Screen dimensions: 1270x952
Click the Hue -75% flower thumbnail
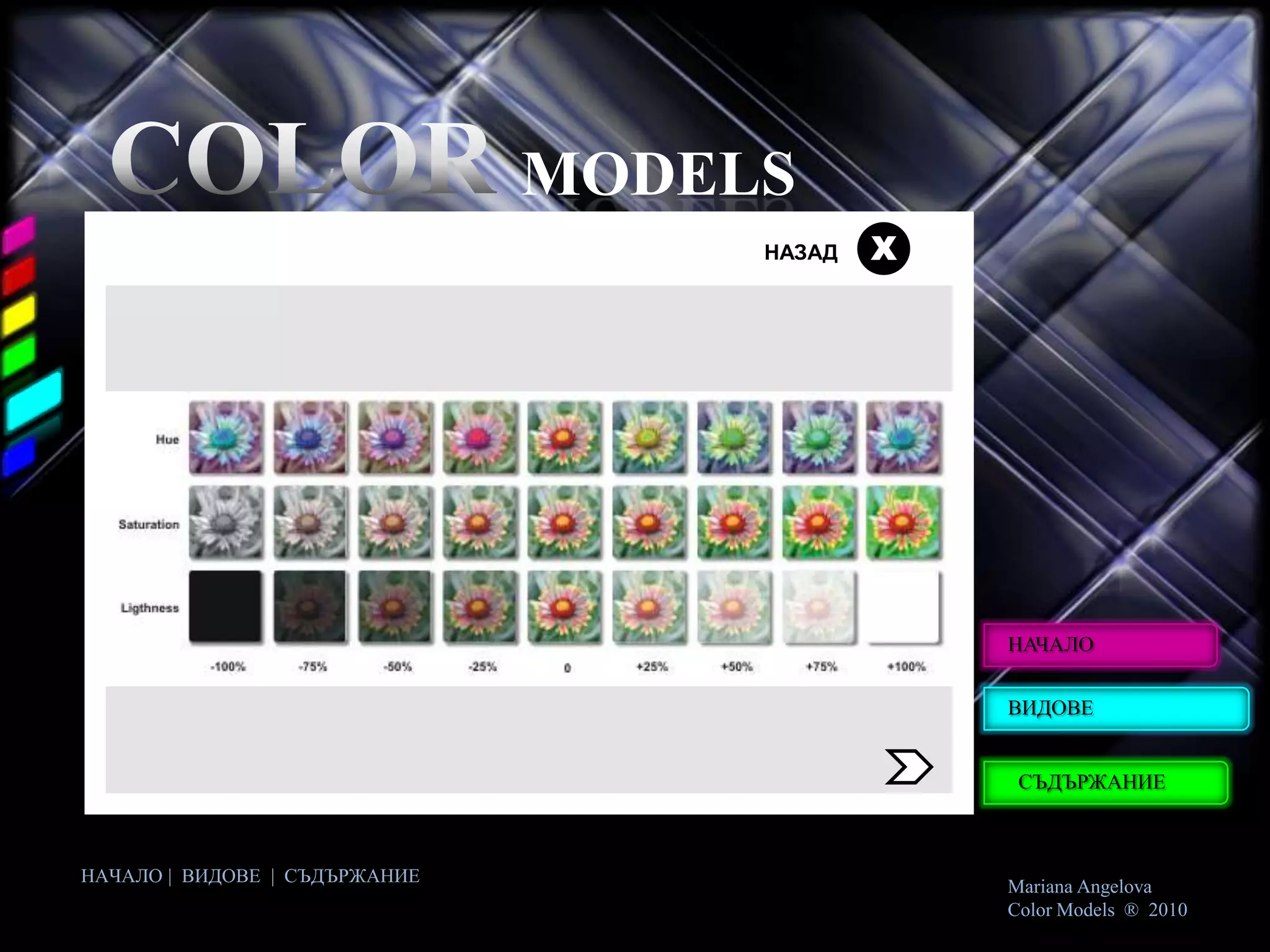pos(311,437)
